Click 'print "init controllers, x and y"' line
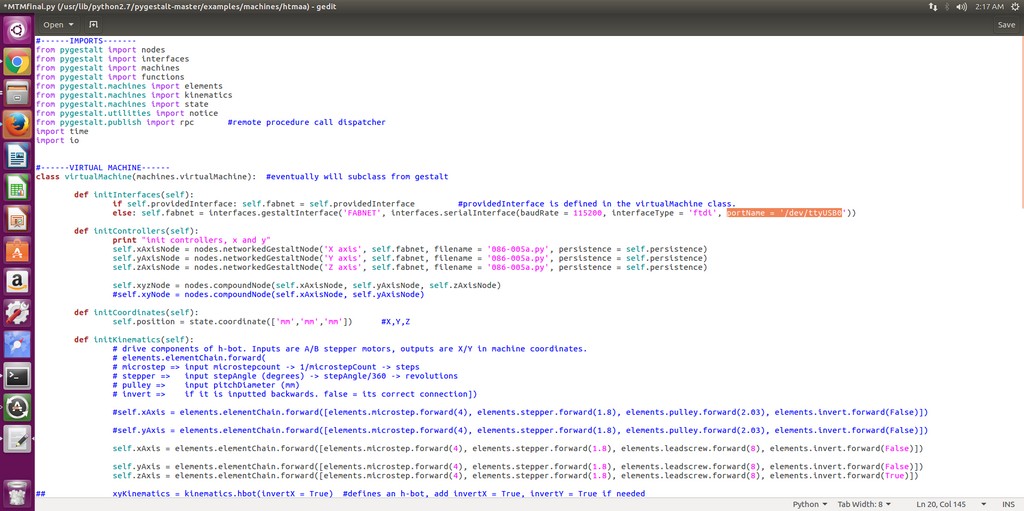Image resolution: width=1024 pixels, height=511 pixels. [x=191, y=240]
